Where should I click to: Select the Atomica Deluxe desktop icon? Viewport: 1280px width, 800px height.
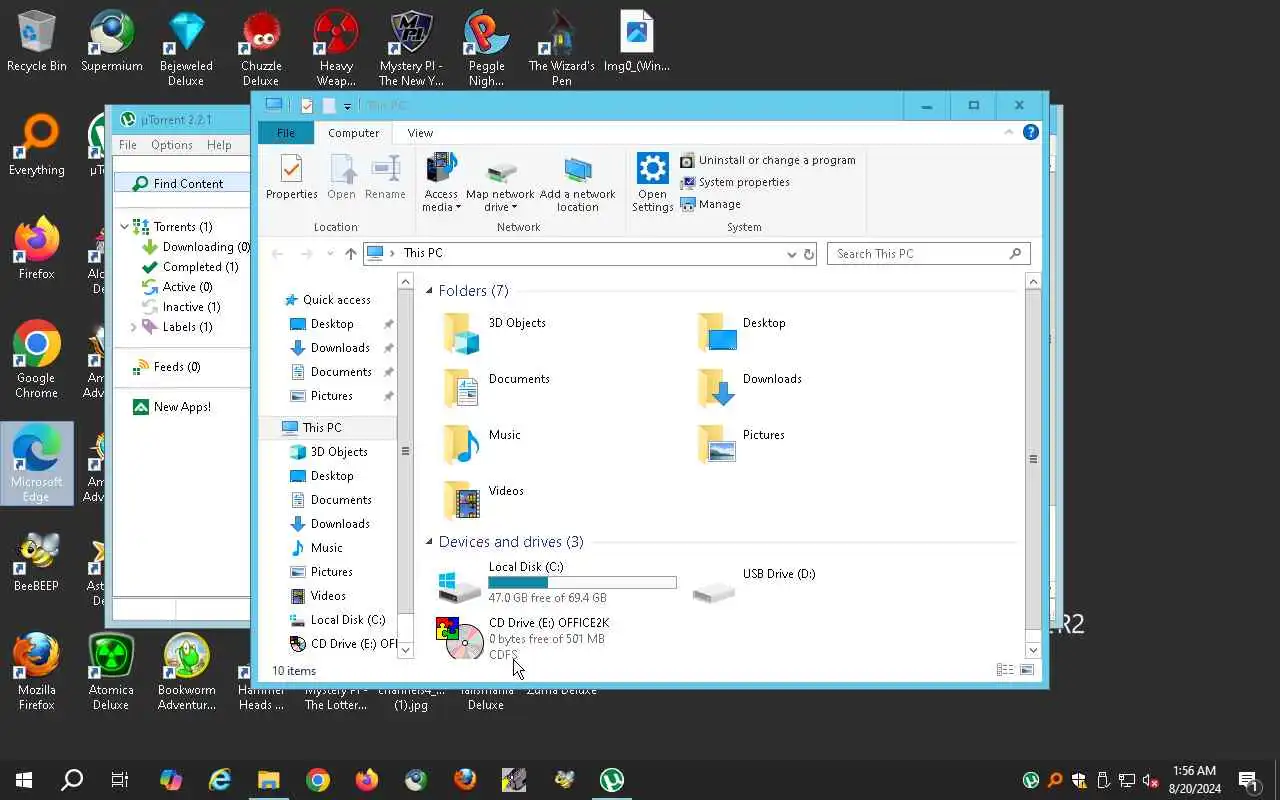click(111, 672)
